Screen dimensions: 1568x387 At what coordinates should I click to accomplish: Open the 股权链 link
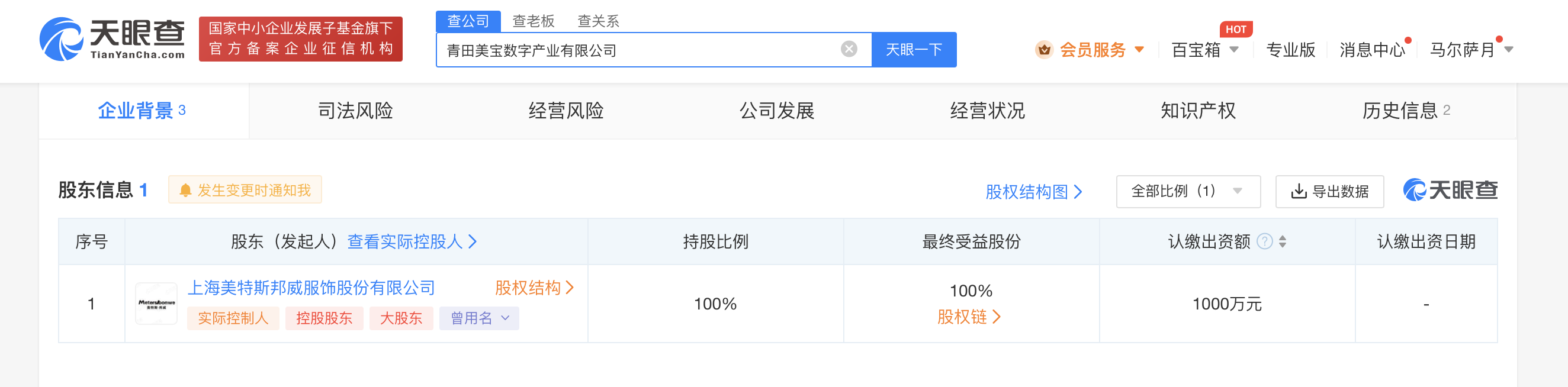(x=968, y=317)
